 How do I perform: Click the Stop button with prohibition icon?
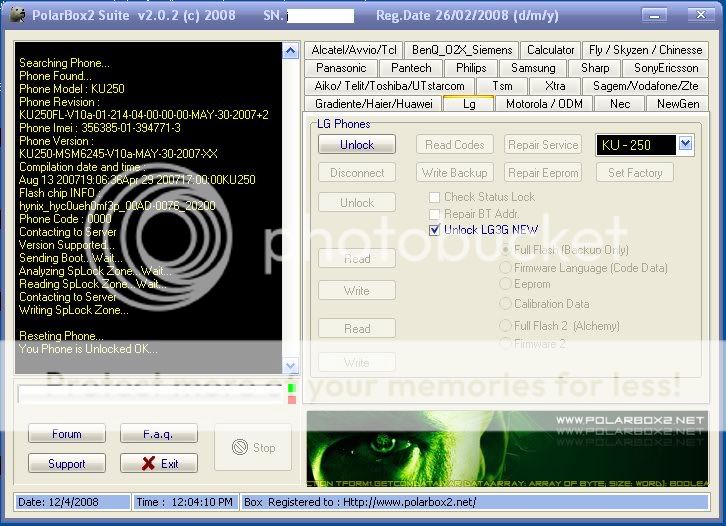[253, 447]
